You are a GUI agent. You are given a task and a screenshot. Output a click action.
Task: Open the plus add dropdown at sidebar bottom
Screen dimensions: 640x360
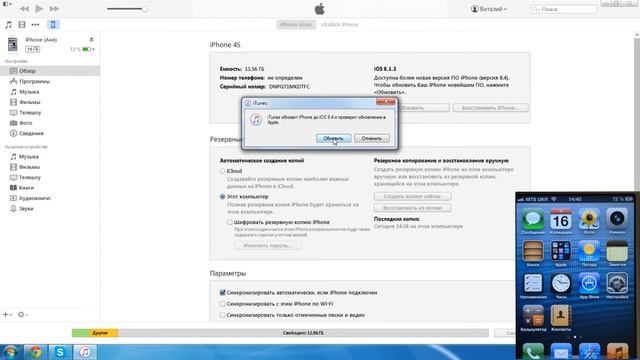pos(7,315)
